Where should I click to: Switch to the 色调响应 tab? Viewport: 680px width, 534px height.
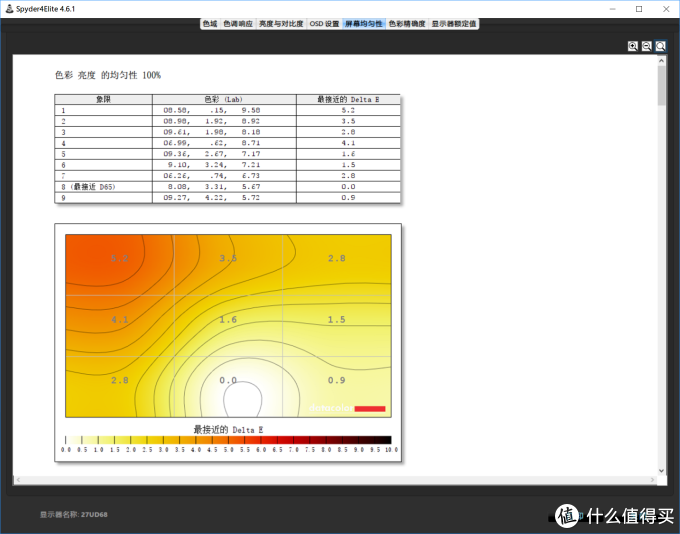pos(238,24)
